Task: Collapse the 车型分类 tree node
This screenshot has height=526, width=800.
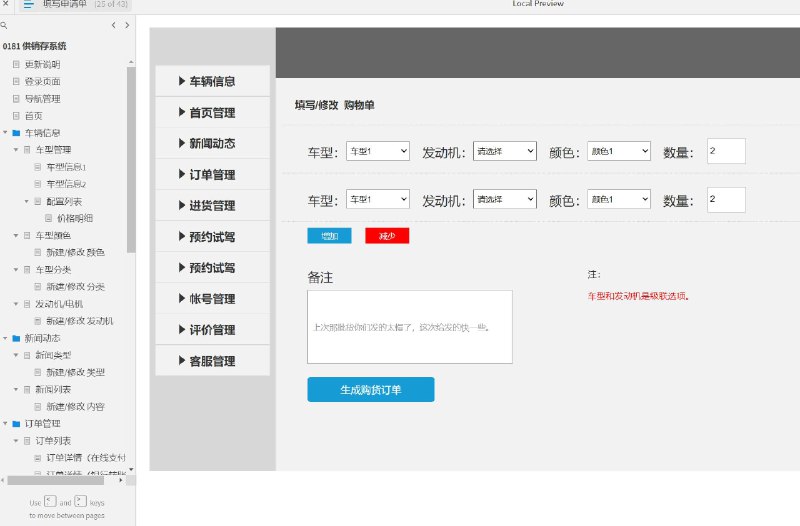Action: tap(16, 270)
